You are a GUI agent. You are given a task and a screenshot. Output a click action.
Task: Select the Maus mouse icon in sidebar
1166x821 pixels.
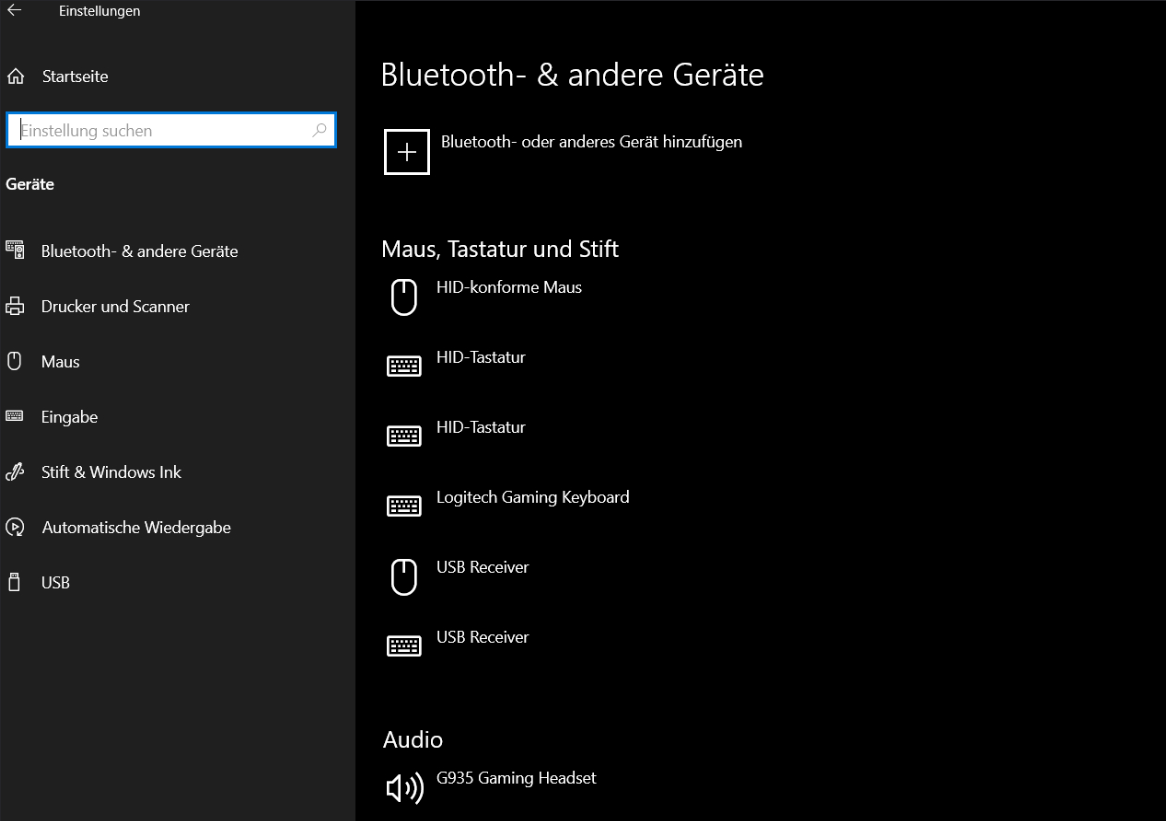(15, 361)
